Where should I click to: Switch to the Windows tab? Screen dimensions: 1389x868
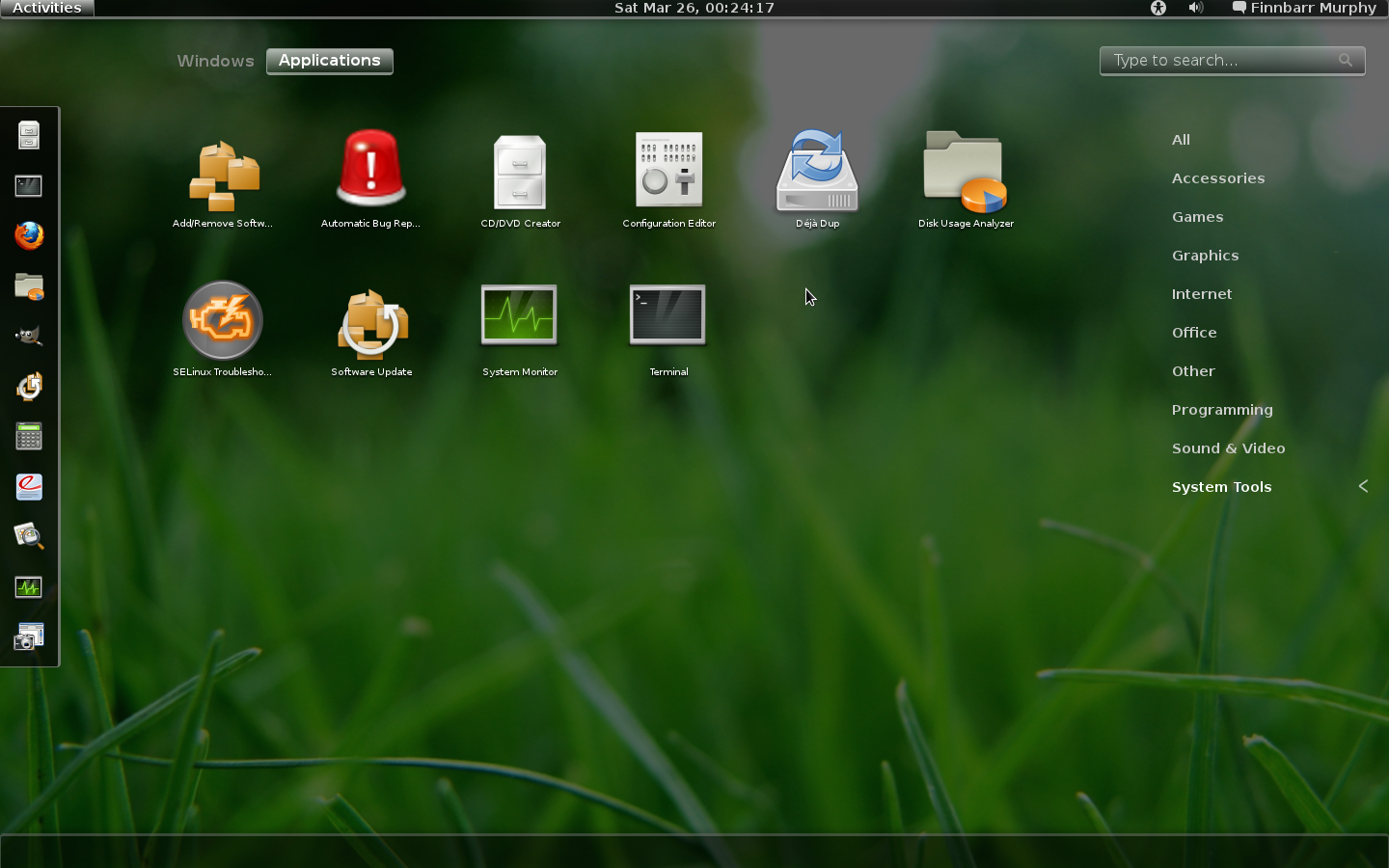(215, 61)
